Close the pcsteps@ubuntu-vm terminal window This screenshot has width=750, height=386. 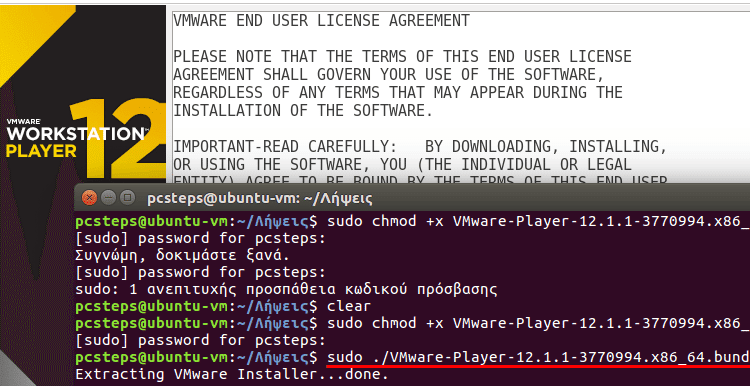(89, 197)
